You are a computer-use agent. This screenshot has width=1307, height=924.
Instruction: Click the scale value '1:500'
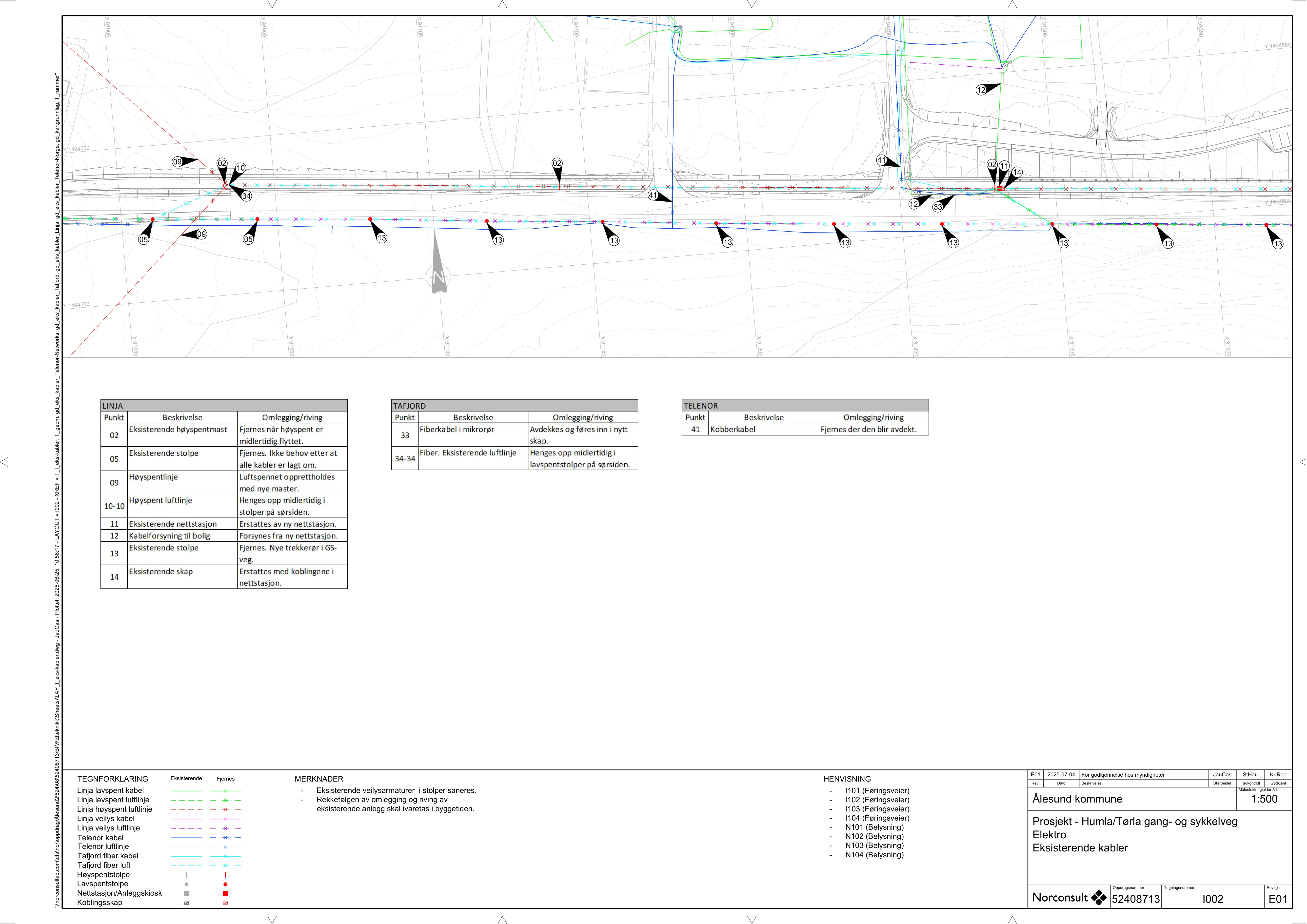[1264, 799]
